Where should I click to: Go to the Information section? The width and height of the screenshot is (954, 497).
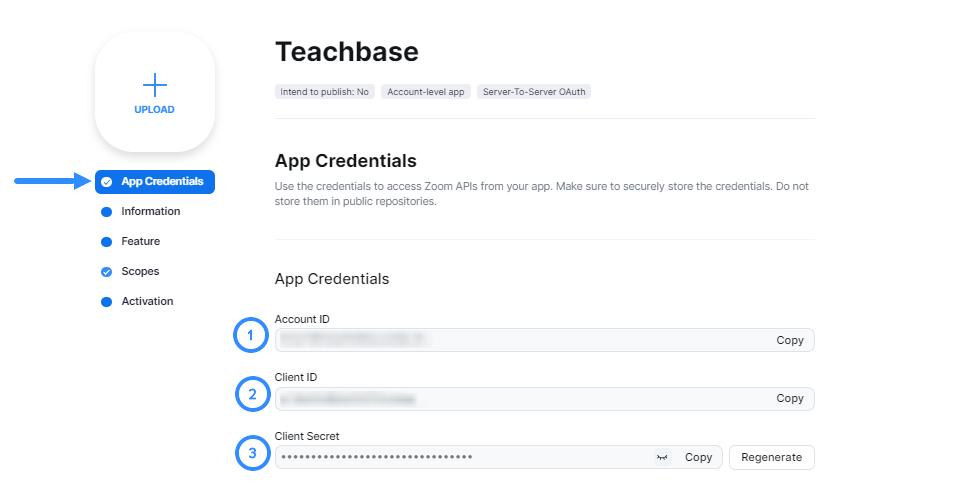click(150, 211)
